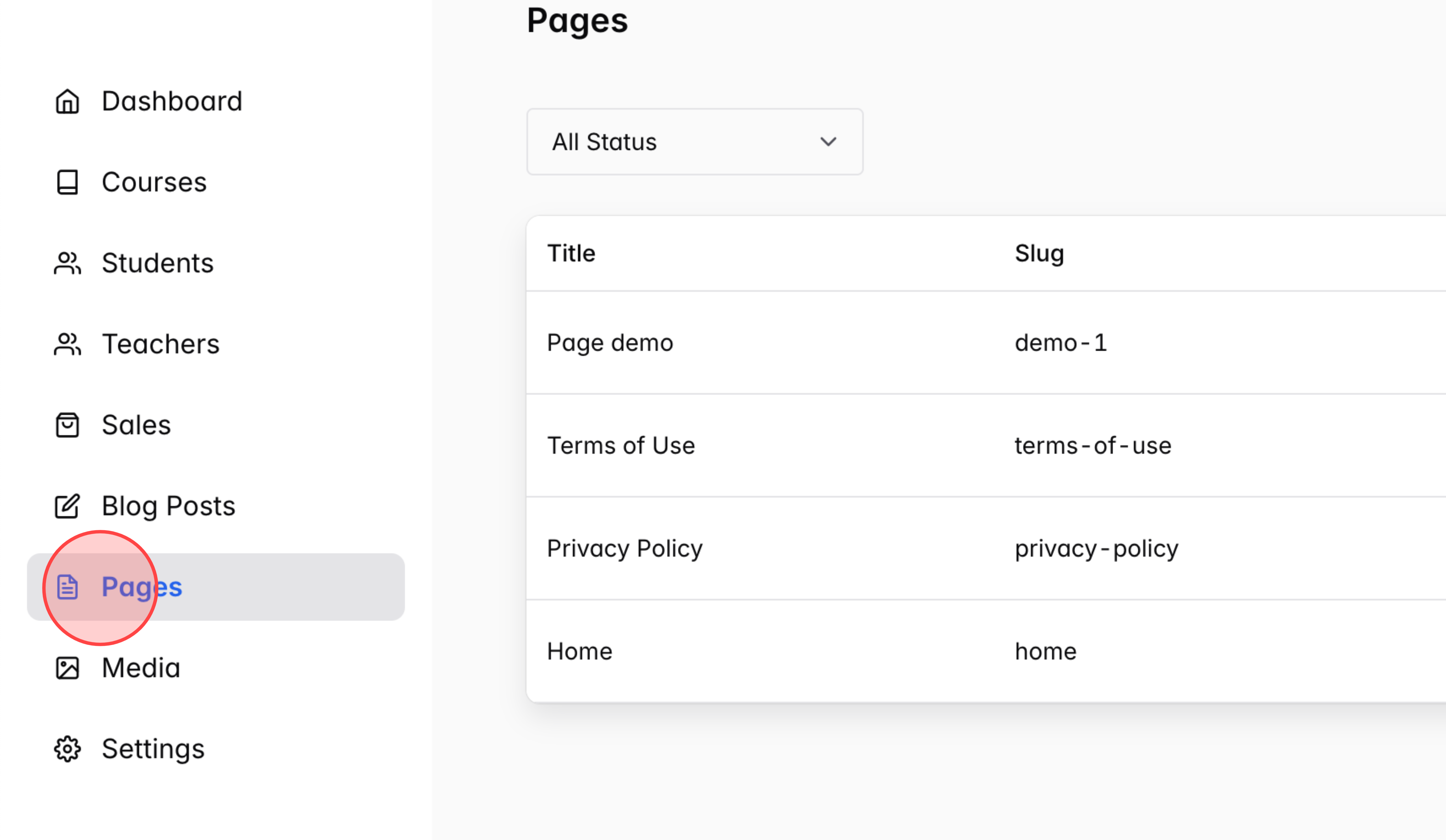The height and width of the screenshot is (840, 1446).
Task: Open Media using the image icon
Action: click(67, 668)
